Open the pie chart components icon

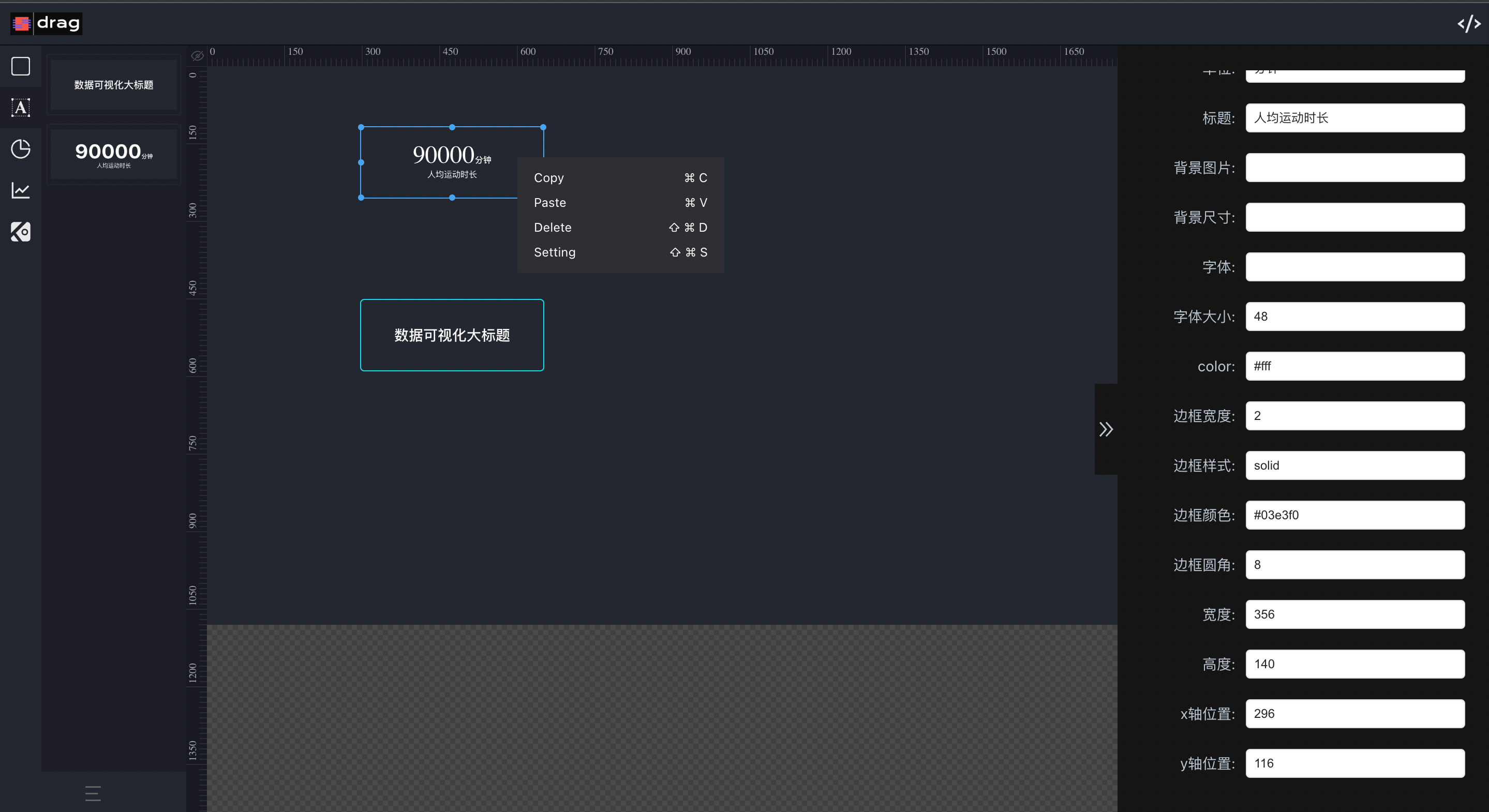coord(21,149)
